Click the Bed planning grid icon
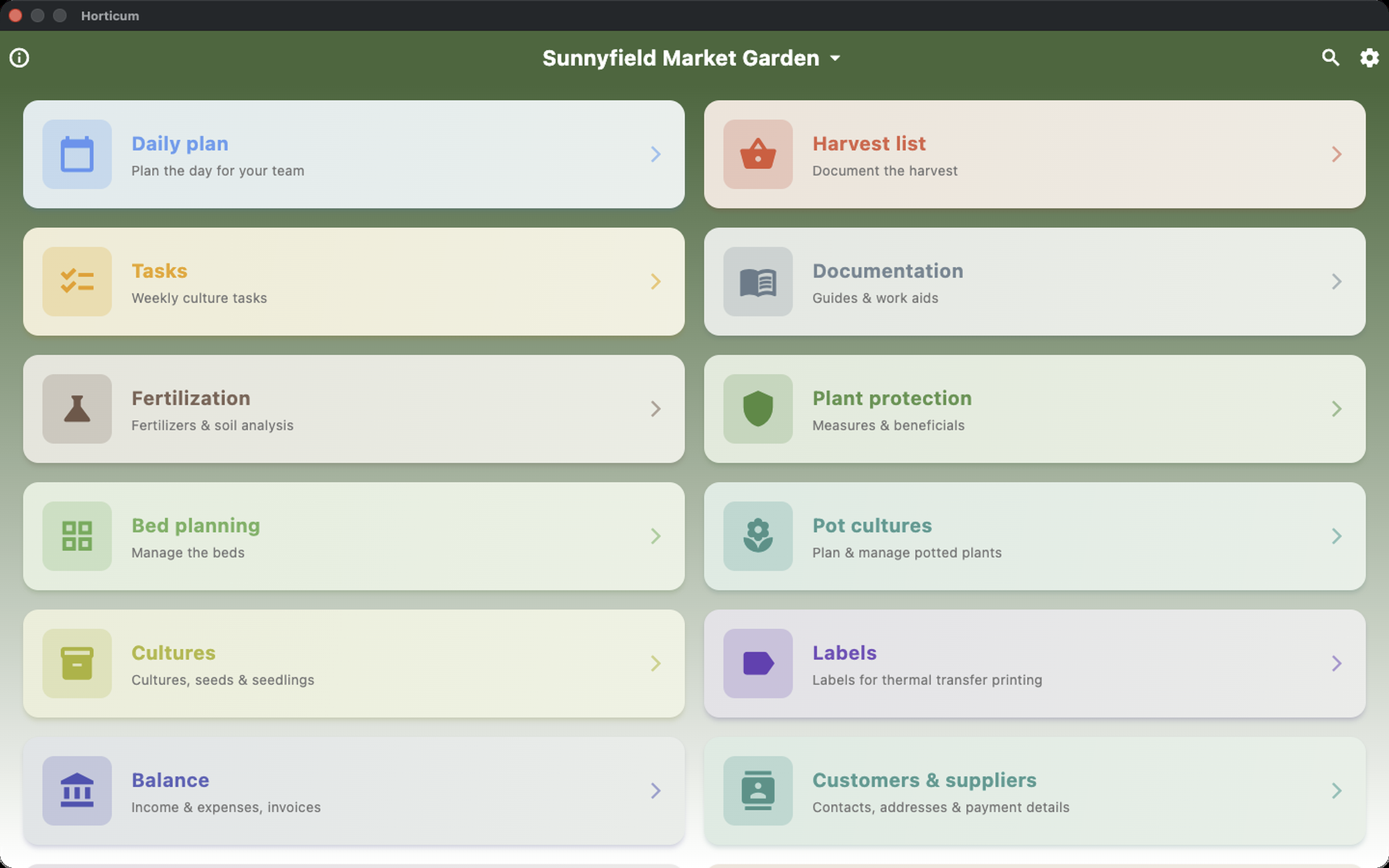The width and height of the screenshot is (1389, 868). pos(77,536)
